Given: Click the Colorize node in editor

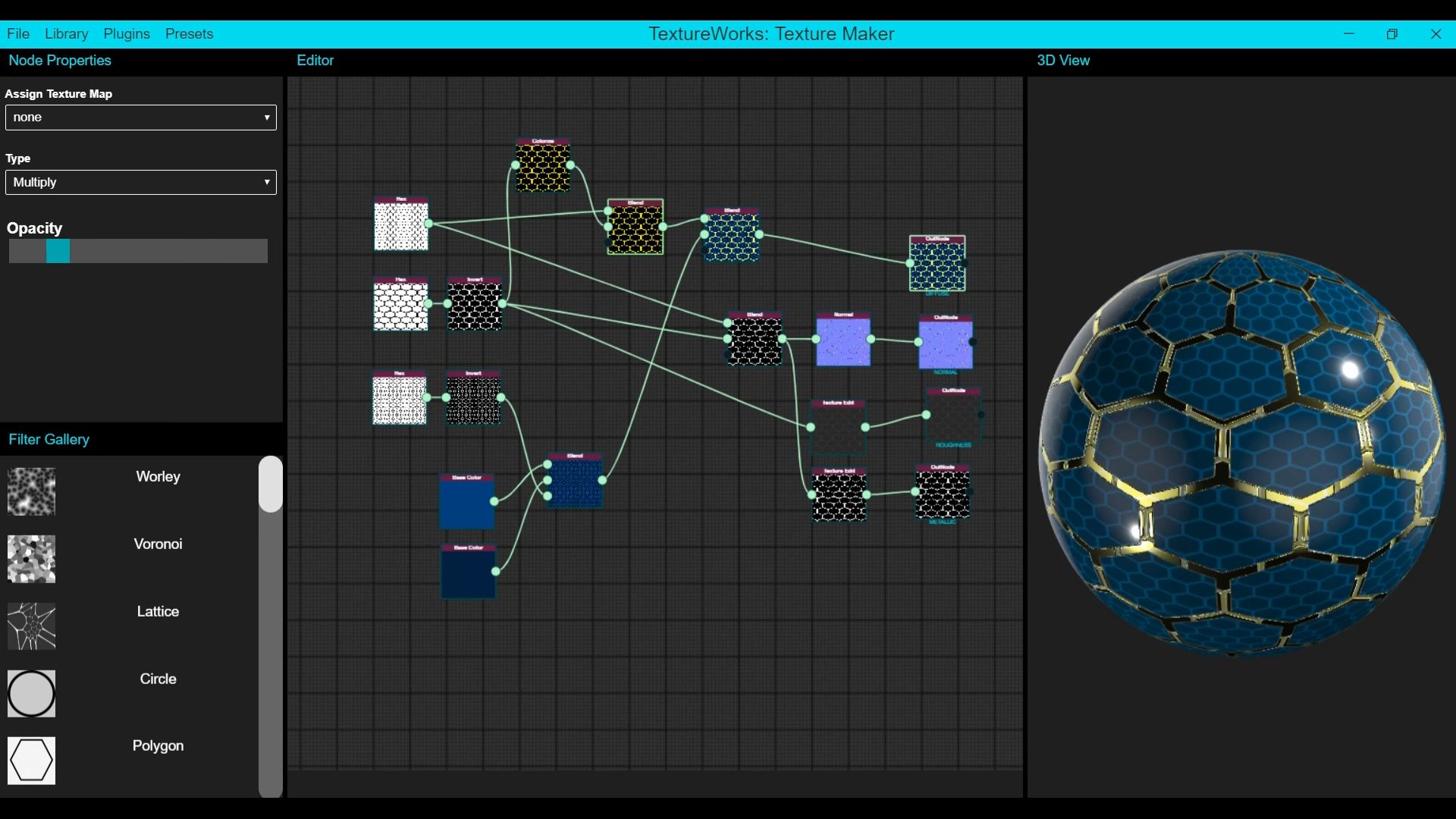Looking at the screenshot, I should (543, 165).
